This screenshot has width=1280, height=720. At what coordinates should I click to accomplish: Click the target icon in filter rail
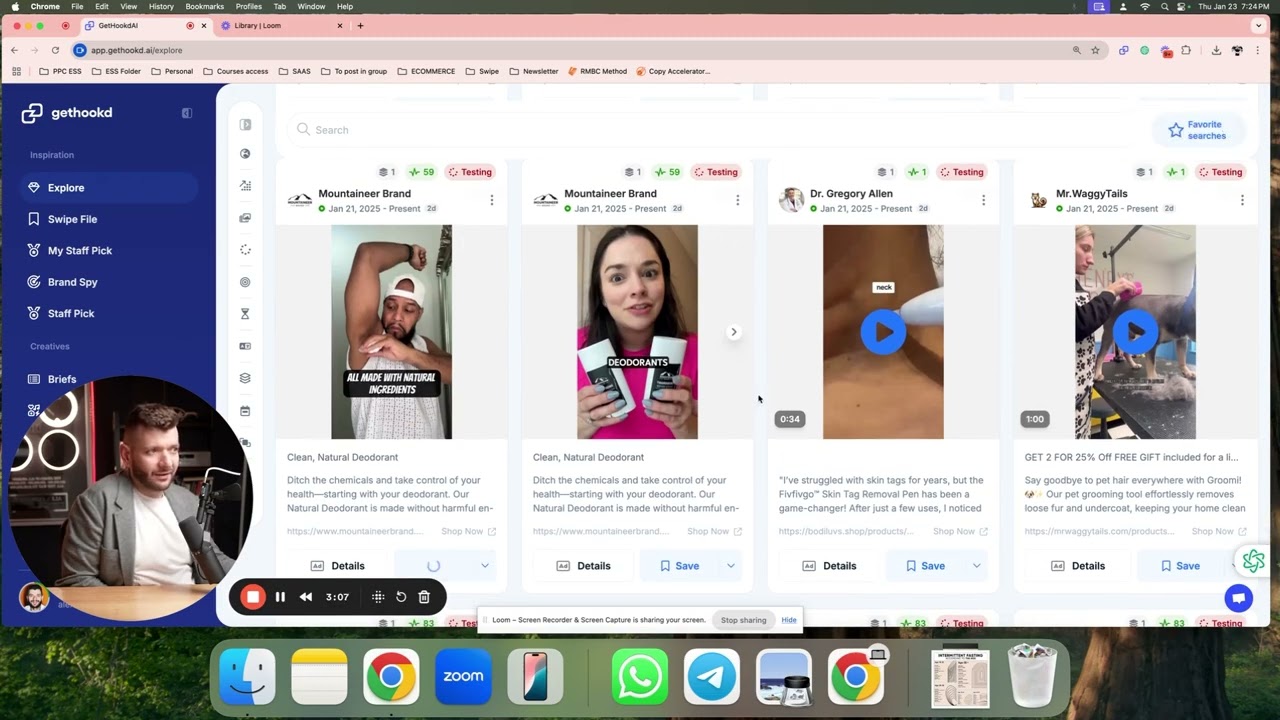[245, 282]
